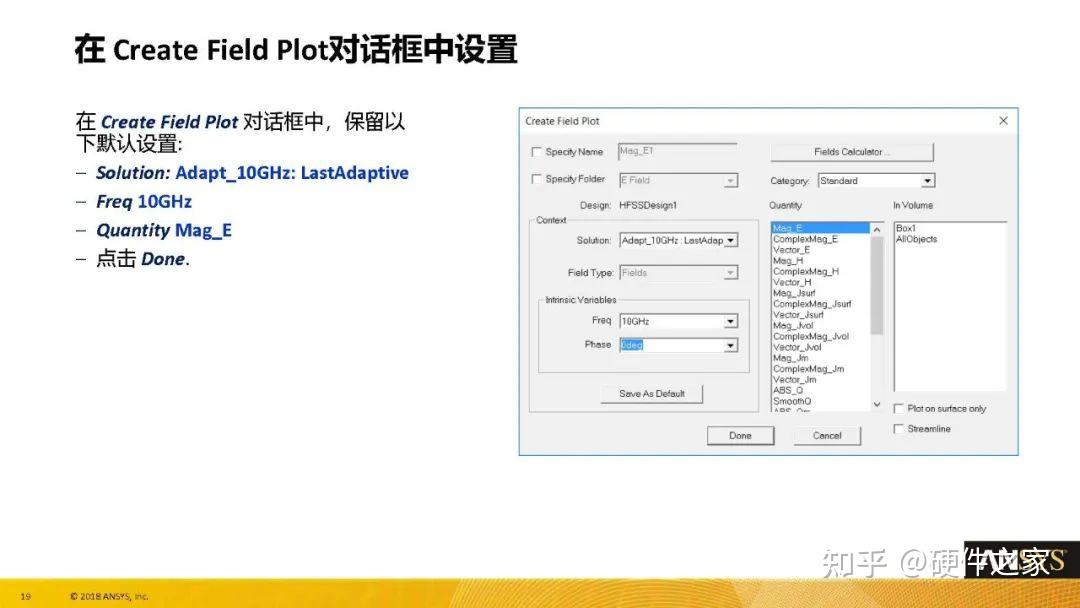Click Save As Default
The height and width of the screenshot is (608, 1080).
pyautogui.click(x=650, y=393)
